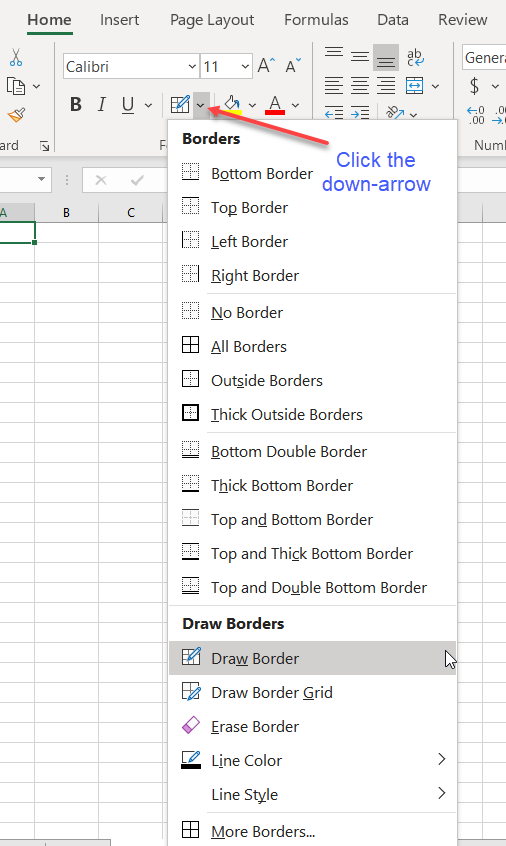Switch to the Insert tab
Image resolution: width=506 pixels, height=846 pixels.
pyautogui.click(x=119, y=20)
